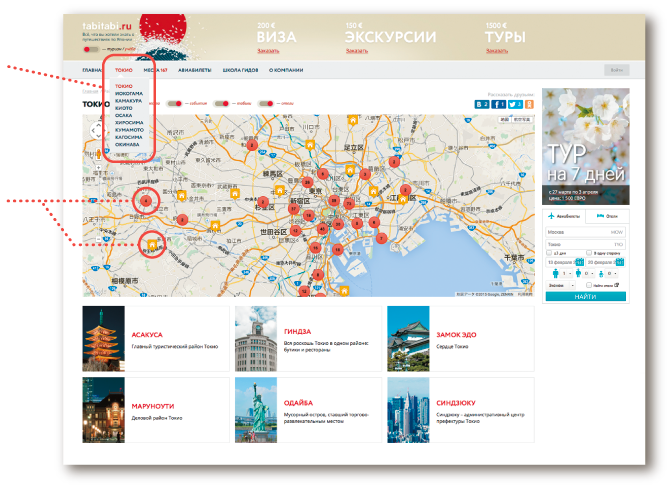Screen dimensions: 672x490
Task: Click the Заказать link under Виза
Action: click(x=269, y=50)
